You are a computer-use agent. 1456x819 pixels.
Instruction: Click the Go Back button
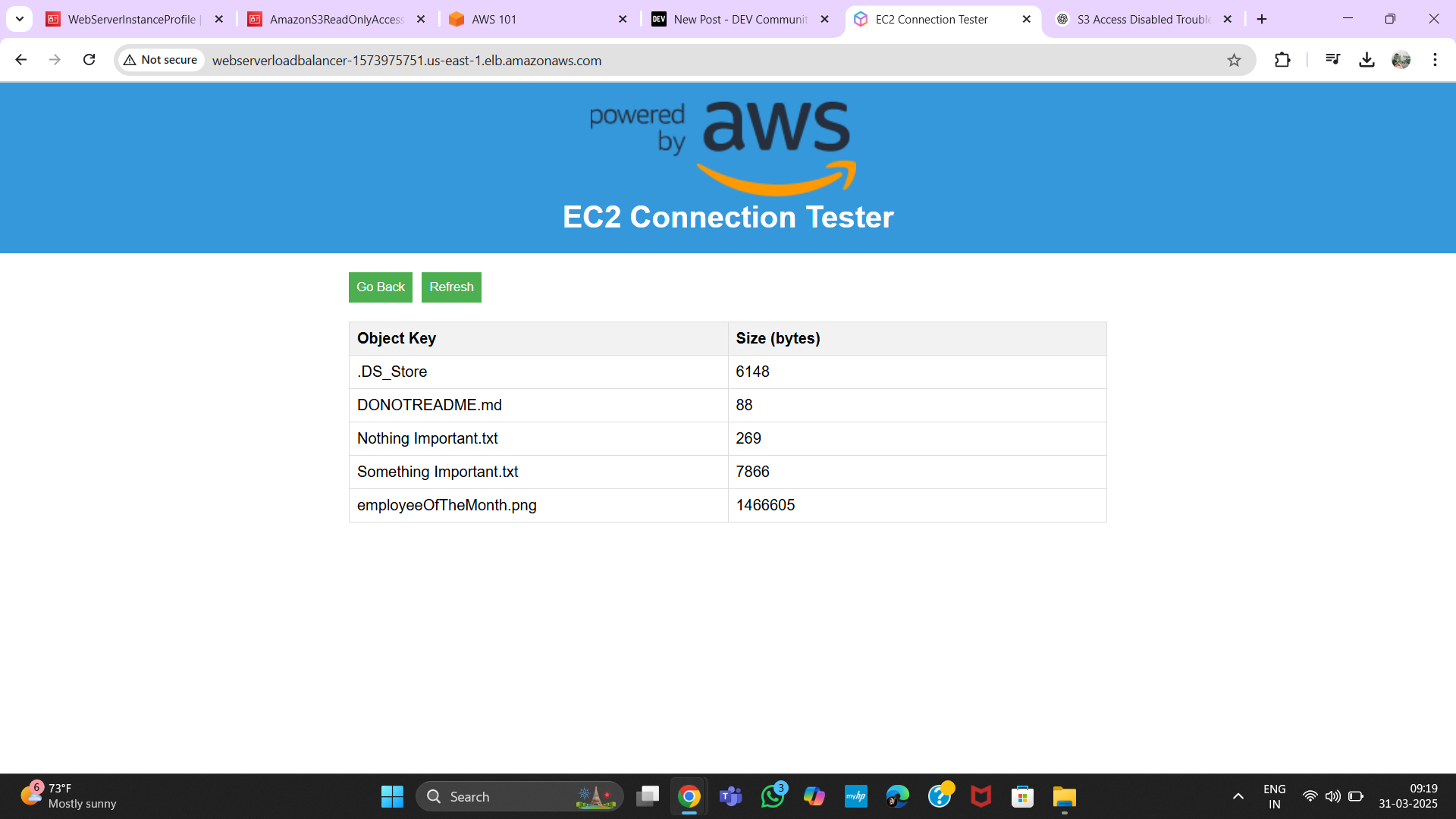coord(380,287)
